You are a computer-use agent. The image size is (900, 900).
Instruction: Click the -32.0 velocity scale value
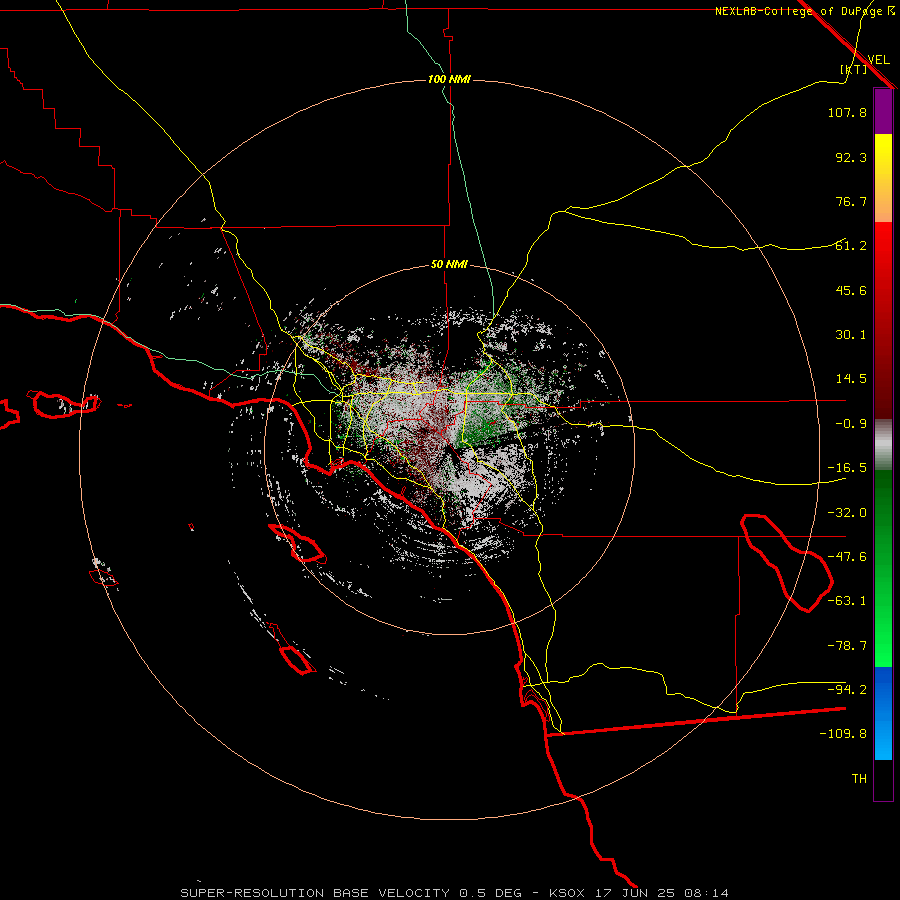point(847,513)
